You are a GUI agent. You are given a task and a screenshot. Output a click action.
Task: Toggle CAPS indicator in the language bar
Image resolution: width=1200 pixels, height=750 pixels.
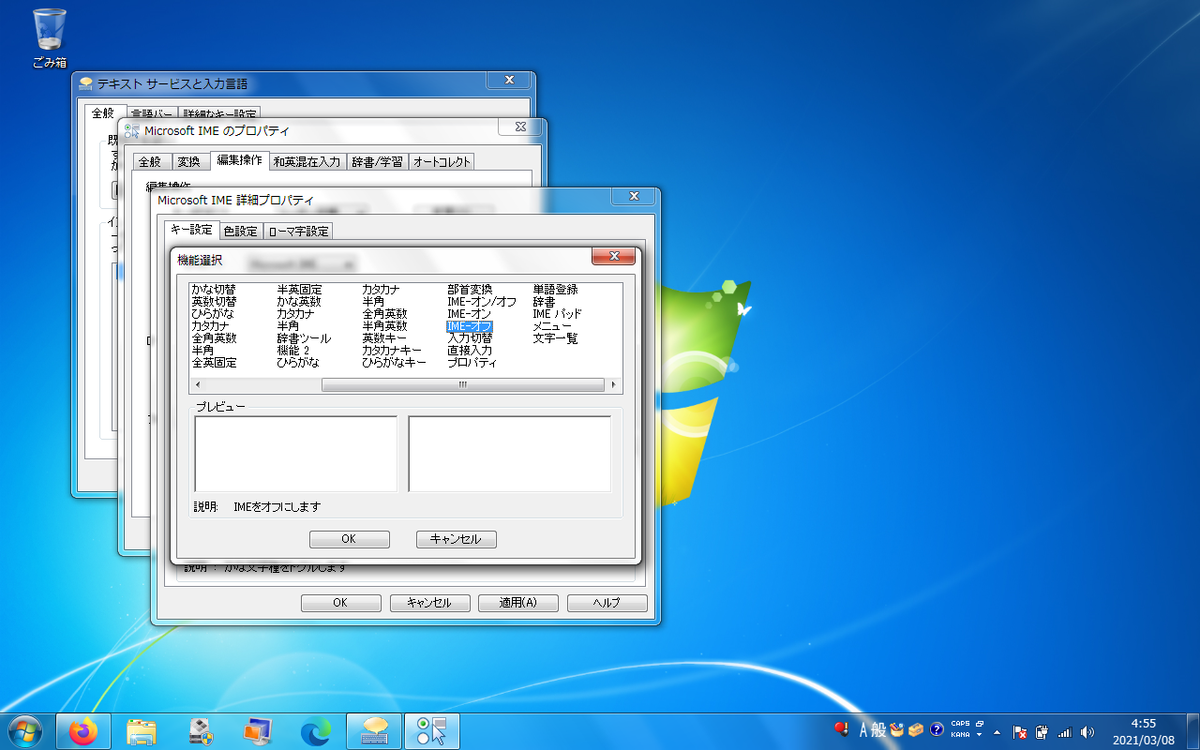coord(960,723)
